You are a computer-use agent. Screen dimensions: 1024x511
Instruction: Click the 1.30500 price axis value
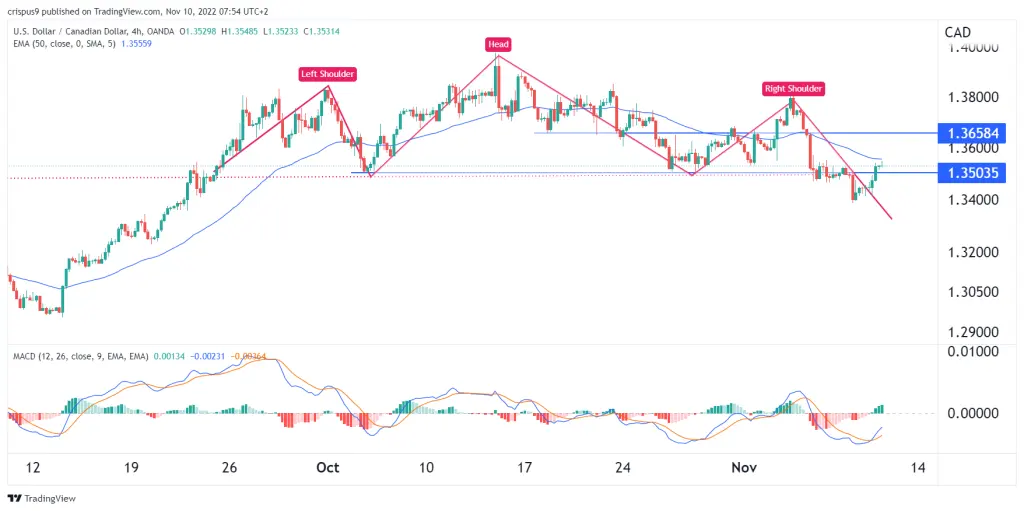tap(973, 292)
